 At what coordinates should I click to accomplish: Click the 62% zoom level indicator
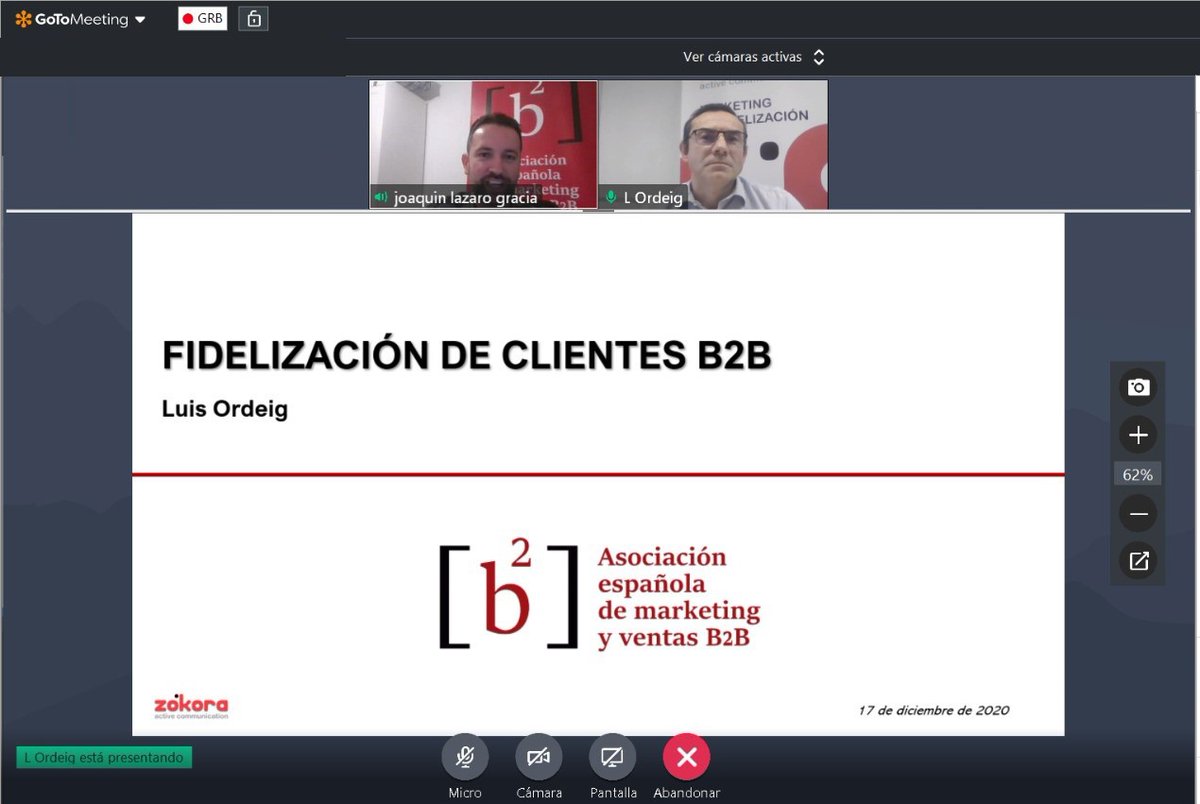coord(1137,474)
